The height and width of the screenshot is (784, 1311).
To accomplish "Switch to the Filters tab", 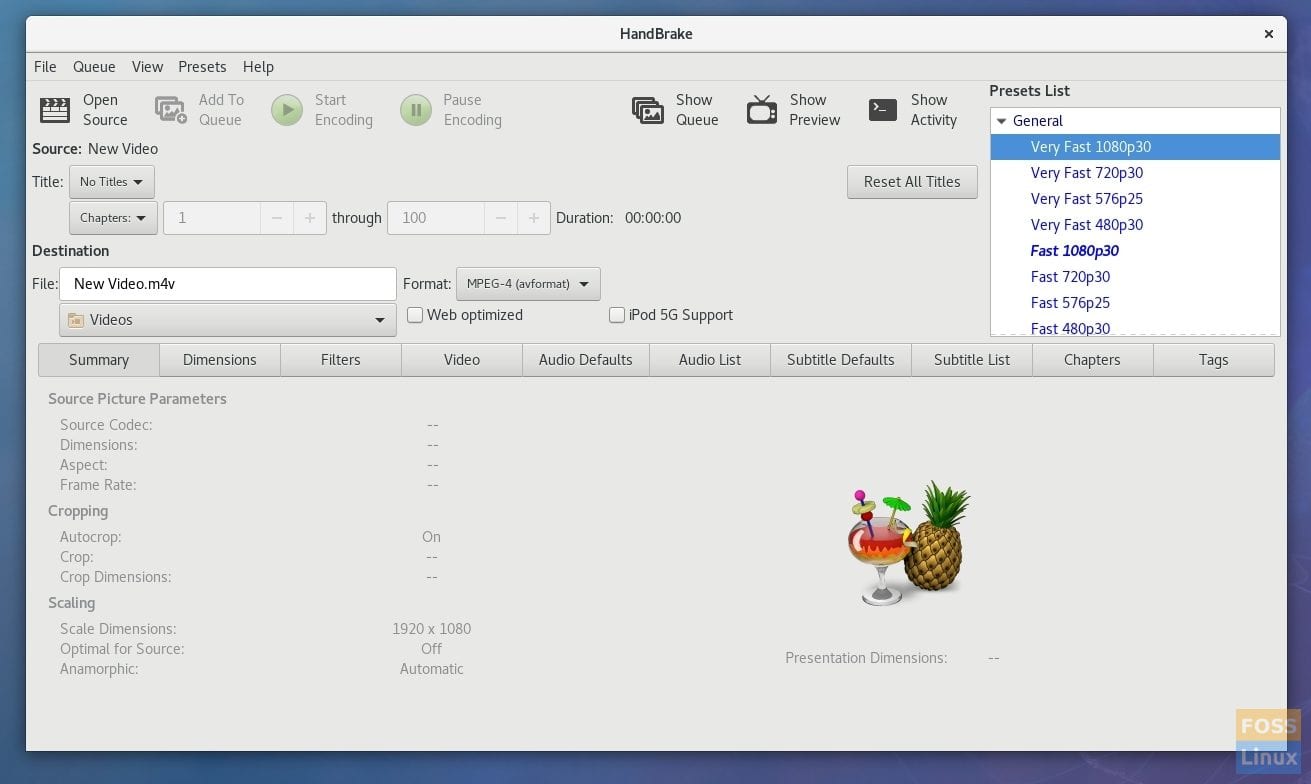I will (341, 360).
